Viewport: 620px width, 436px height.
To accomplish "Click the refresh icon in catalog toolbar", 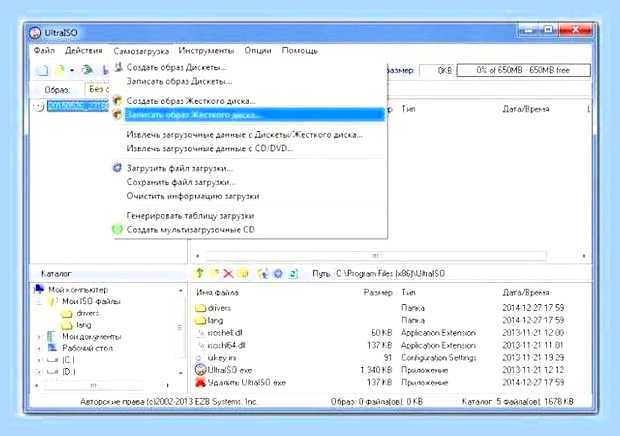I will pos(293,274).
